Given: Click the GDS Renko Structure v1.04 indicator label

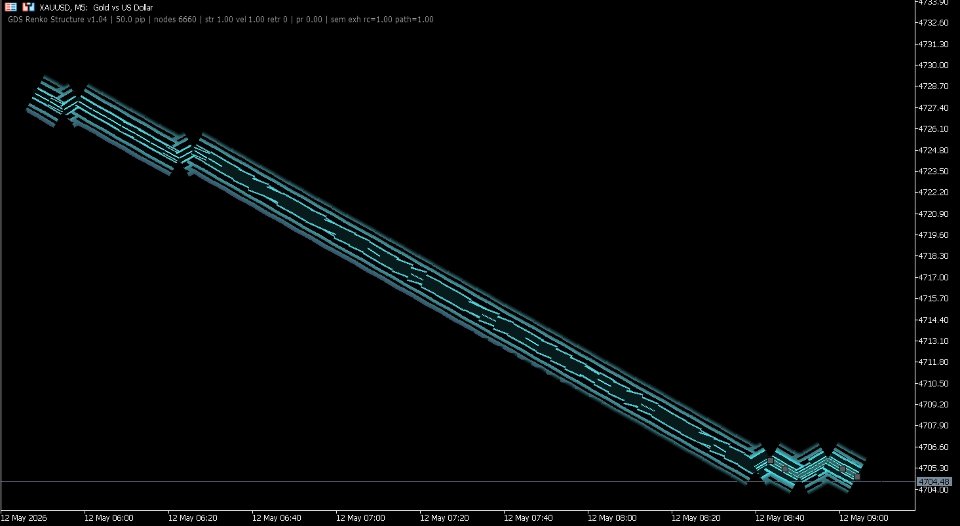Looking at the screenshot, I should click(57, 20).
